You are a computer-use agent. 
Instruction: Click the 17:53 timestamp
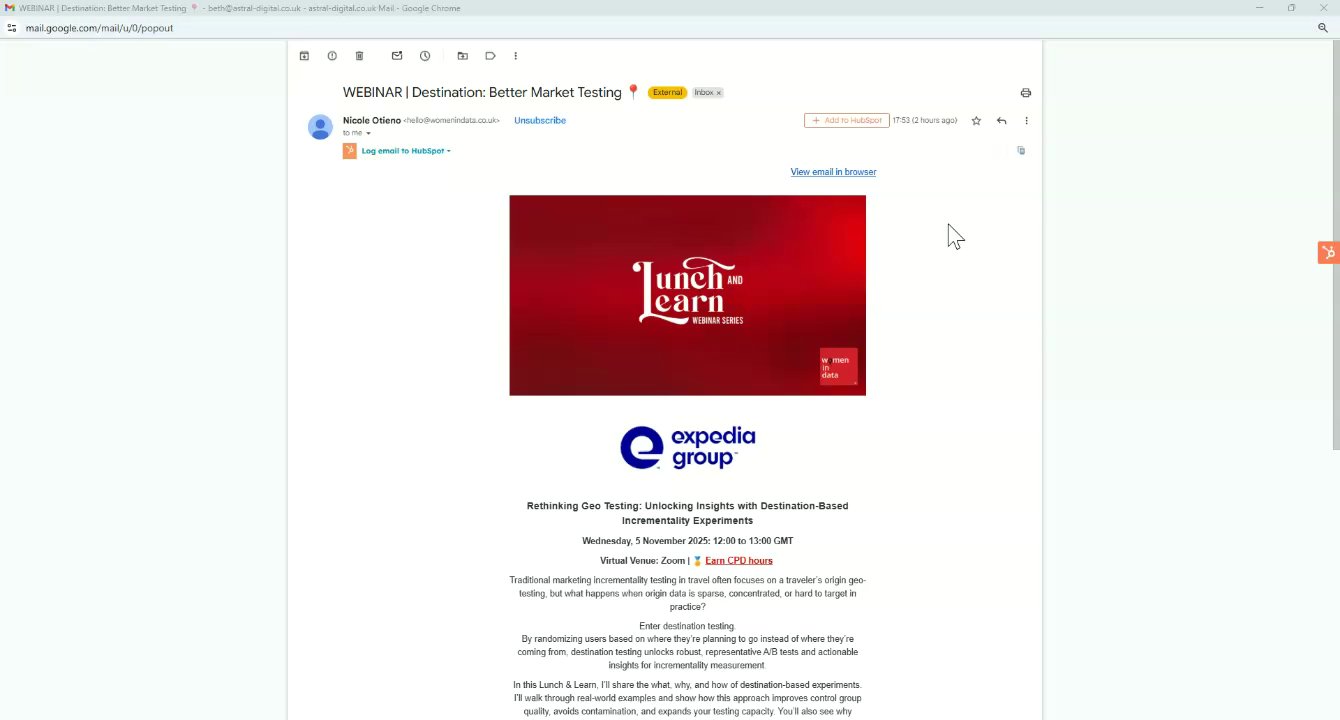pyautogui.click(x=924, y=120)
